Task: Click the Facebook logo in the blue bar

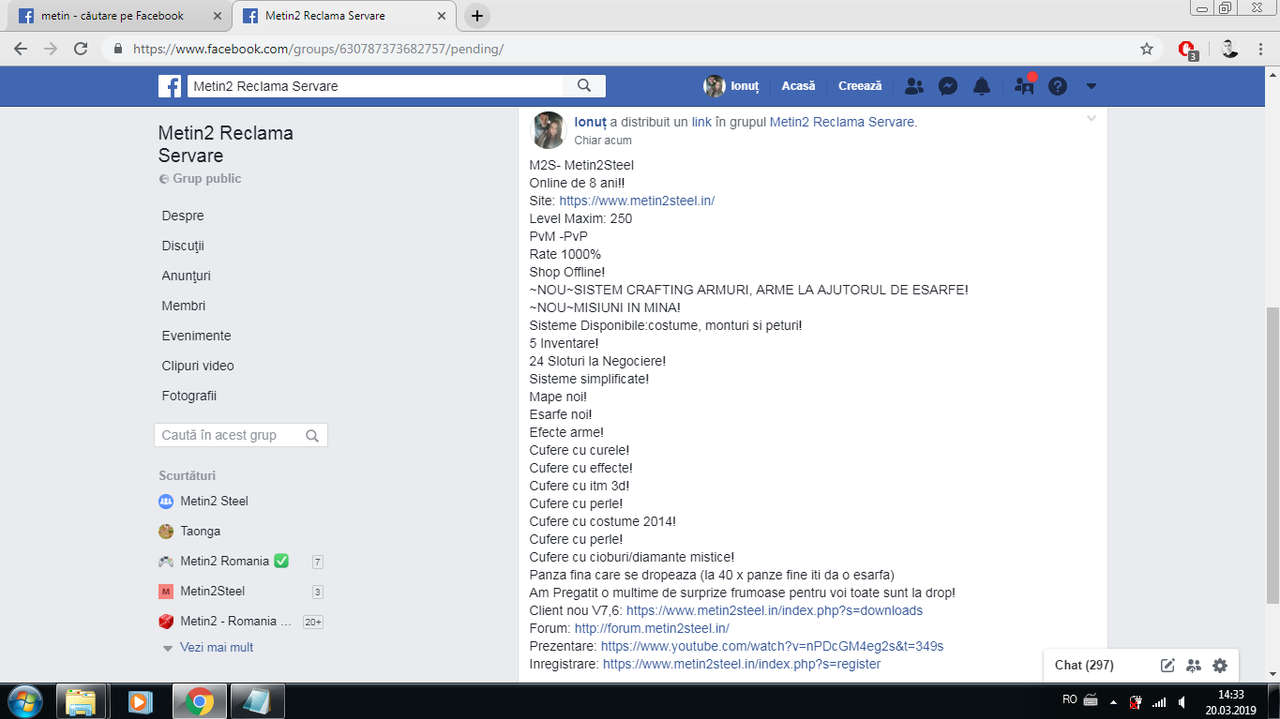Action: [169, 86]
